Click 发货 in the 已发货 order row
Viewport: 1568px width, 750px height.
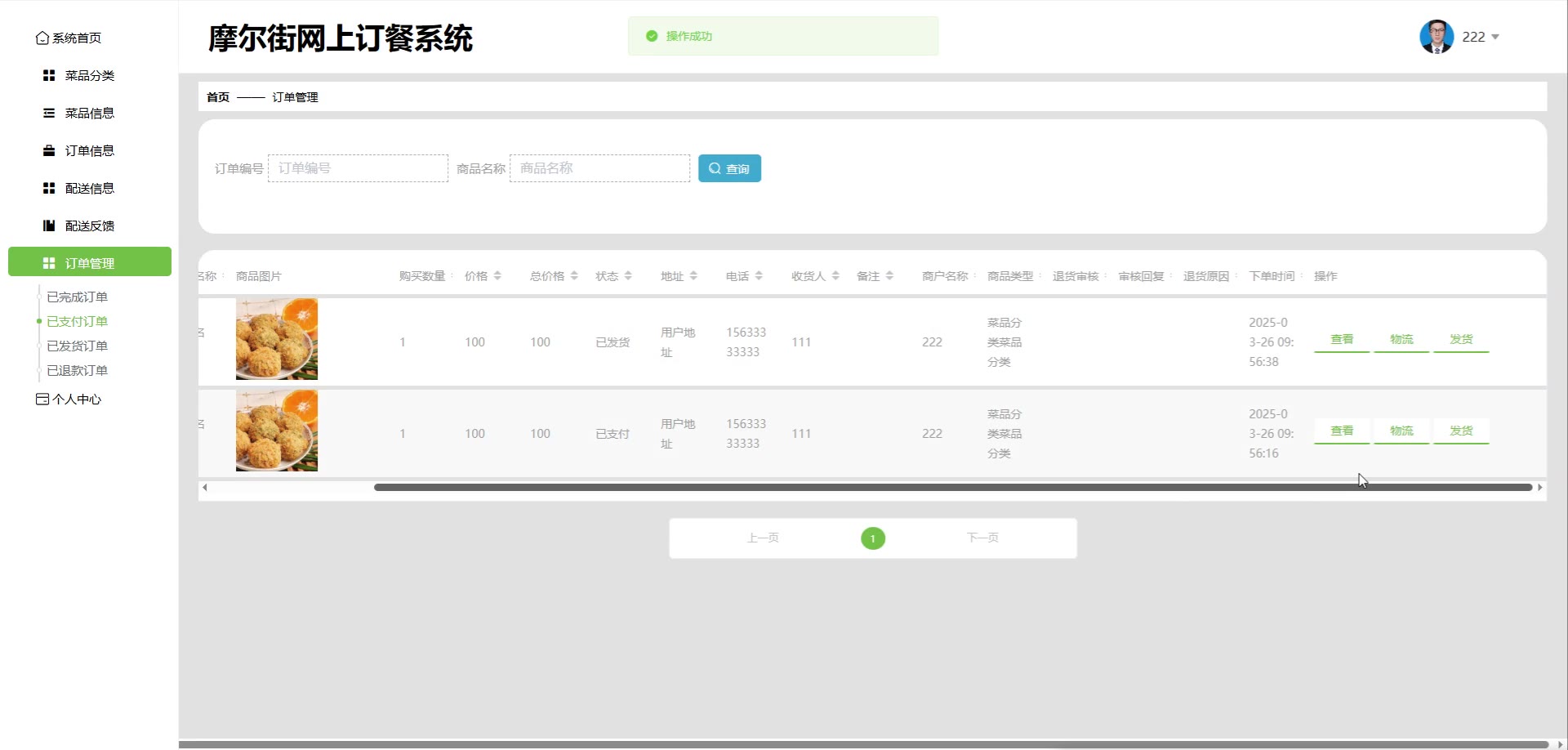click(1461, 340)
